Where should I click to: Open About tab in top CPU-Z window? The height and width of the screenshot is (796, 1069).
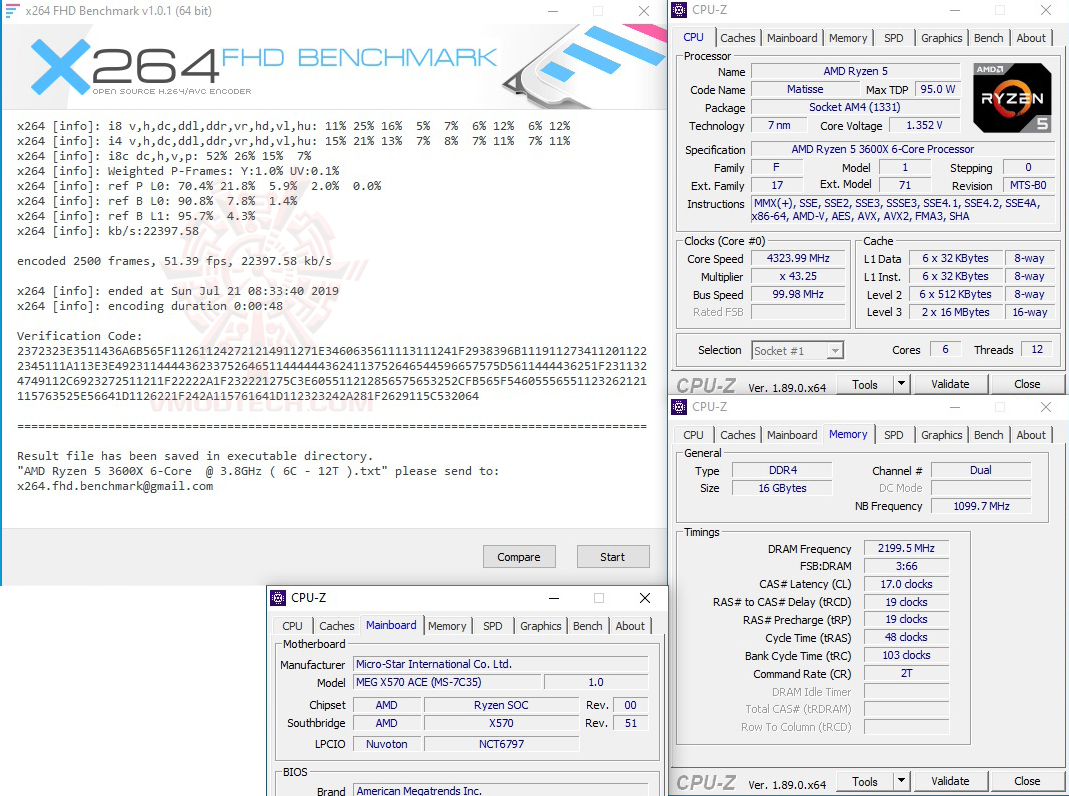pos(1031,38)
